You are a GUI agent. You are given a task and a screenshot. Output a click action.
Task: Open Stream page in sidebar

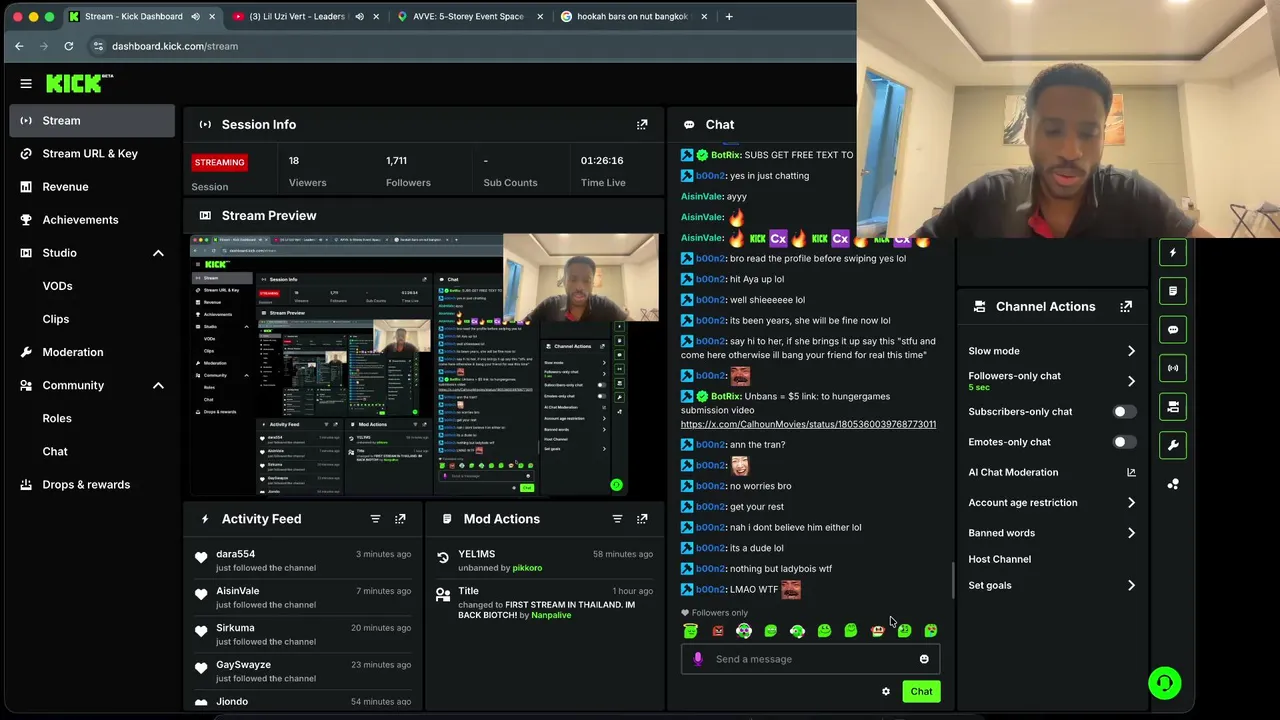(x=92, y=121)
